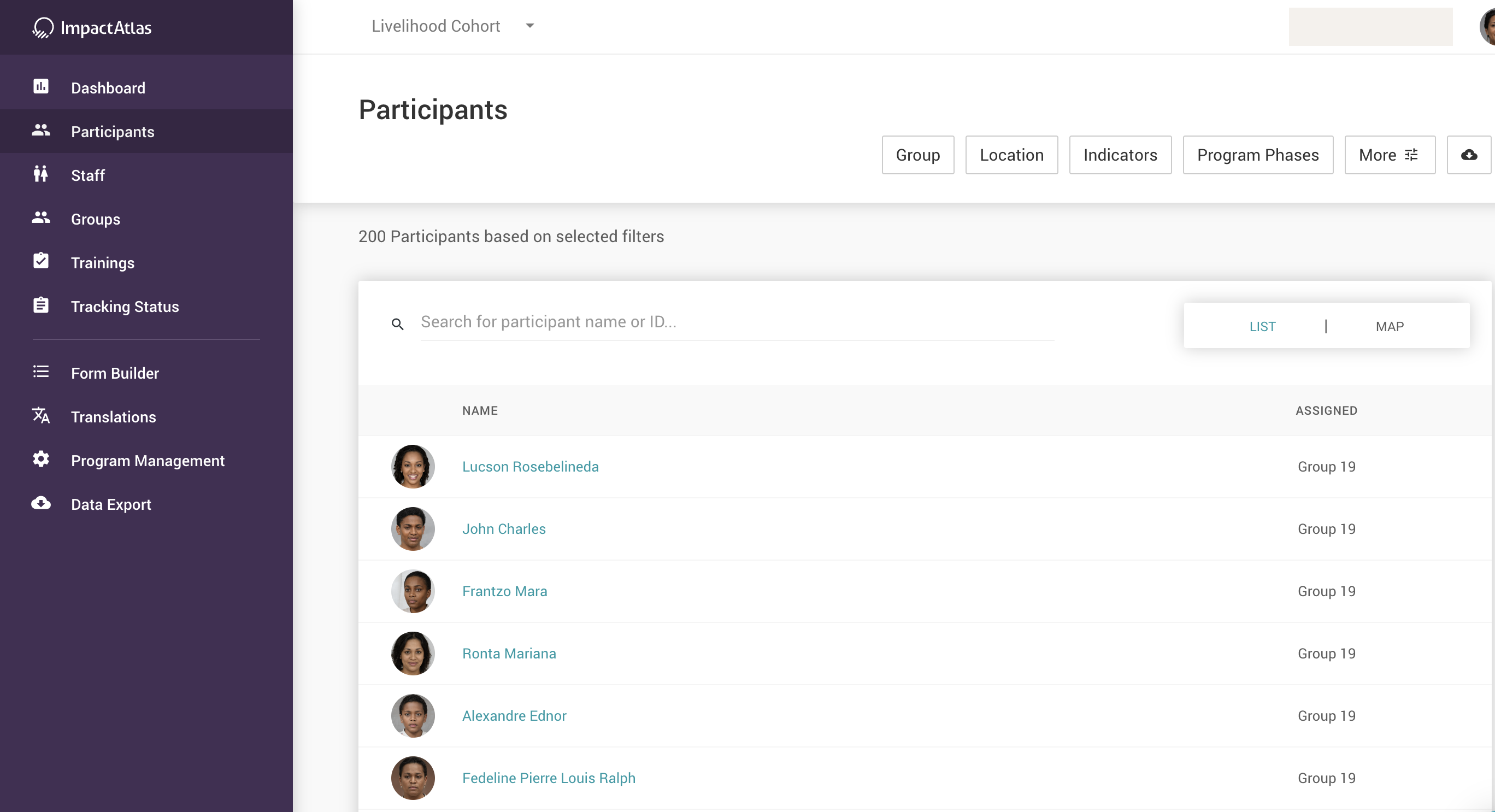Click the search magnifier icon
This screenshot has height=812, width=1495.
click(398, 324)
